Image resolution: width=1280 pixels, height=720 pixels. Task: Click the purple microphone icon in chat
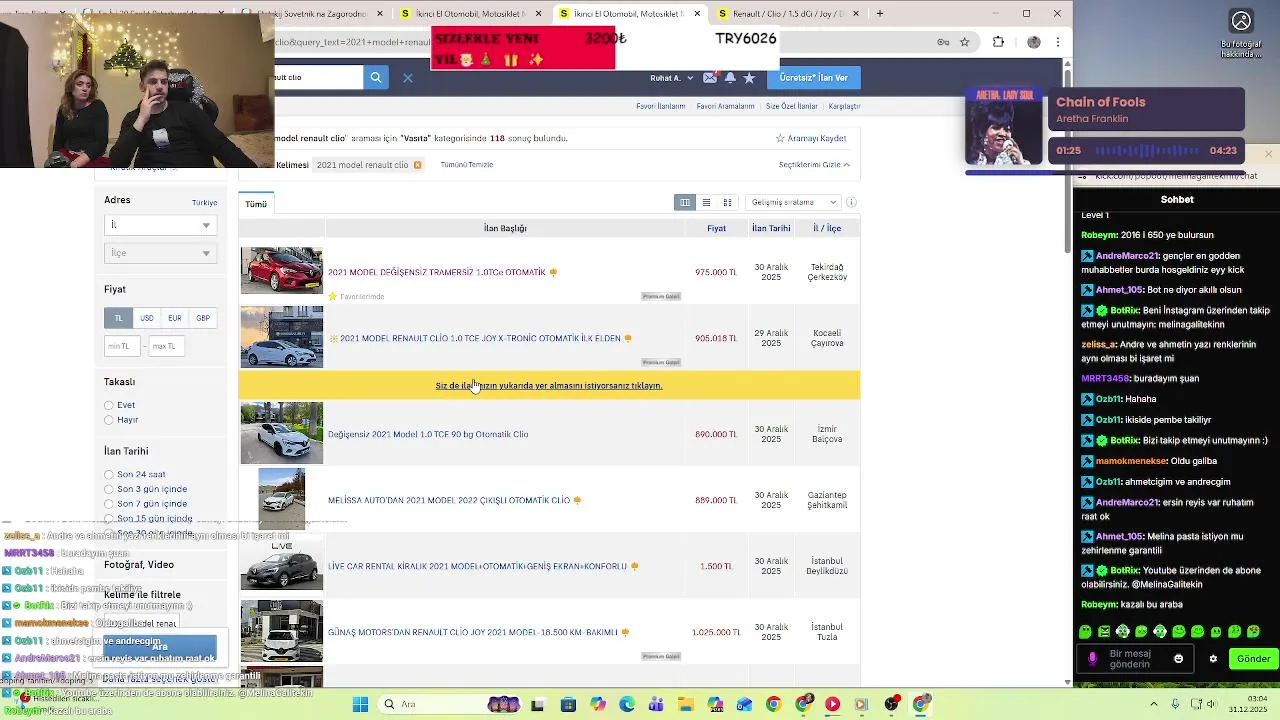pos(1092,659)
